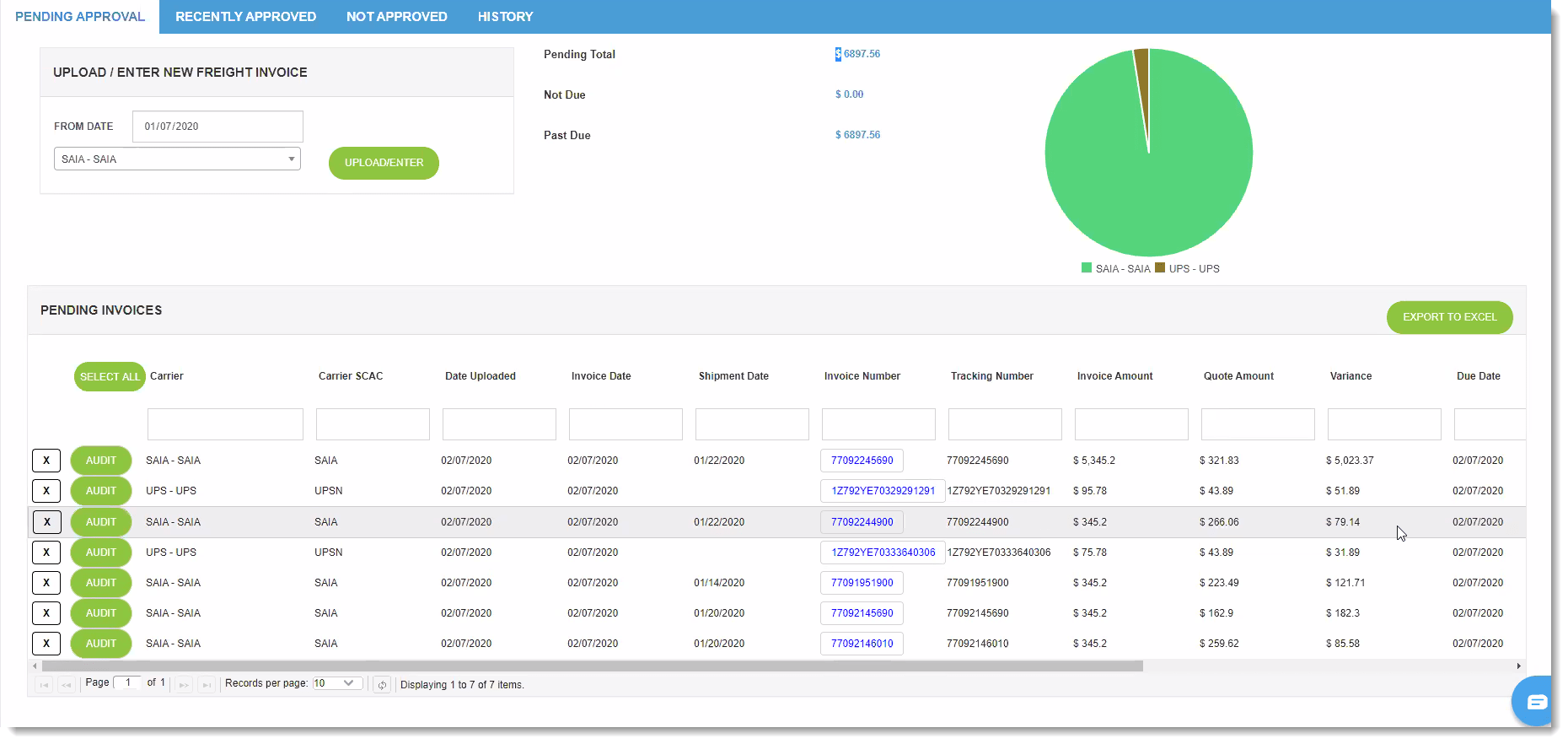Screen dimensions: 1568x744
Task: Open invoice link 1Z792YE70329291291
Action: click(883, 491)
